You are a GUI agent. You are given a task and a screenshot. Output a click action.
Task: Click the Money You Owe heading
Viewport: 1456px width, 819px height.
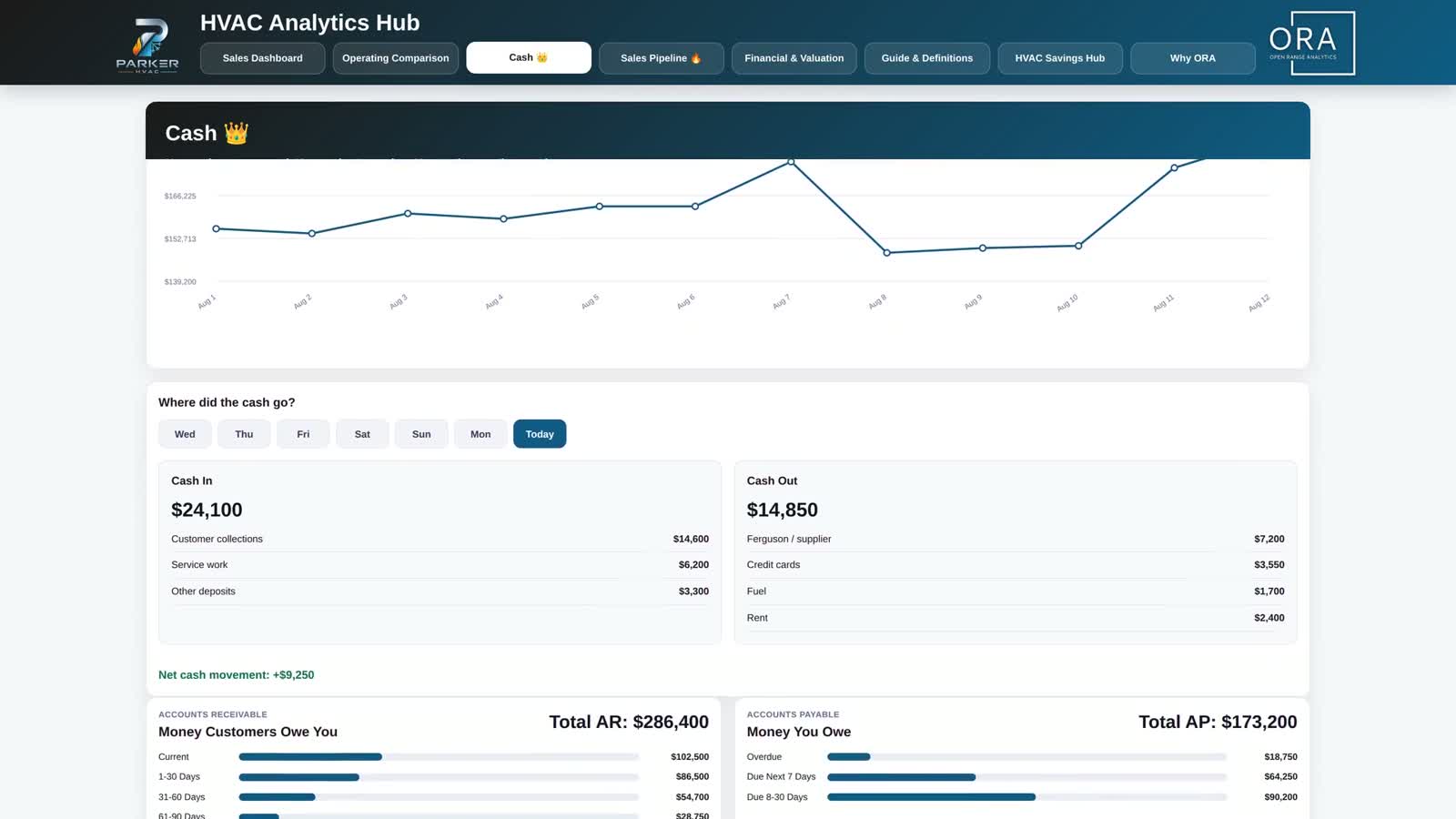pos(799,732)
